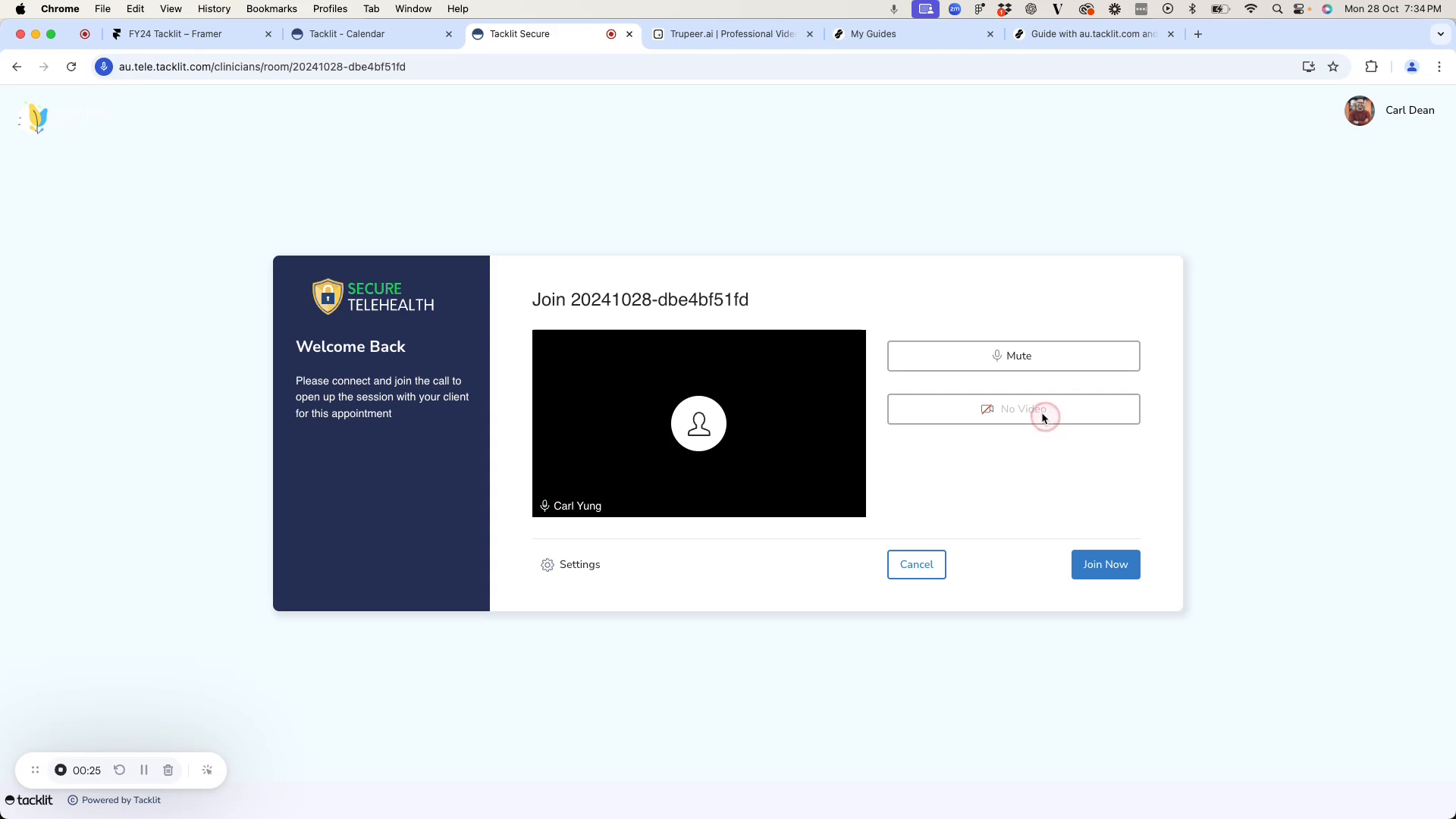Pause the screen recording

[x=144, y=770]
